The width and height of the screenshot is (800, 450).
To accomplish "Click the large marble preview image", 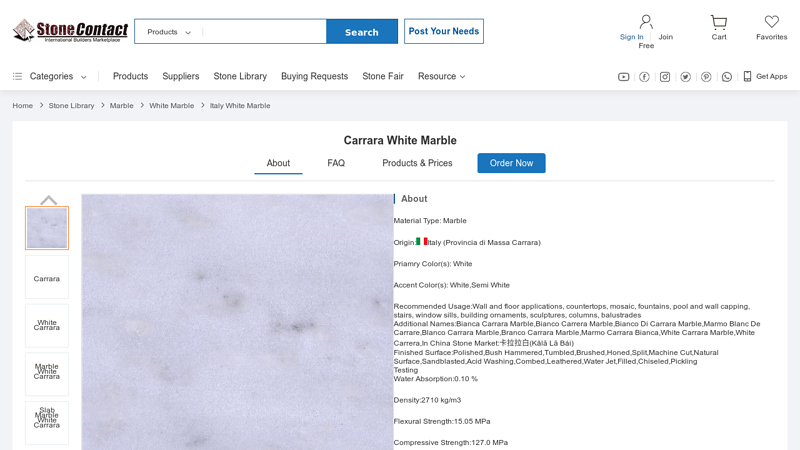I will tap(237, 322).
